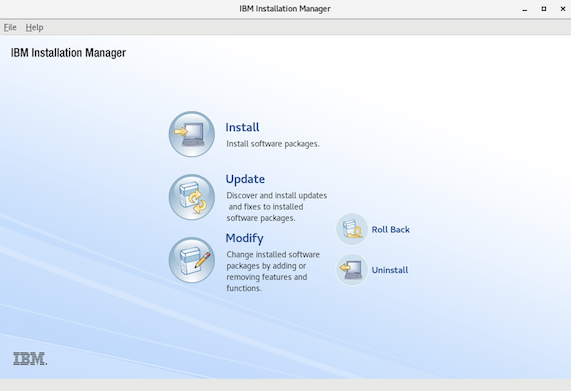Maximize the IBM Installation Manager window

[544, 9]
